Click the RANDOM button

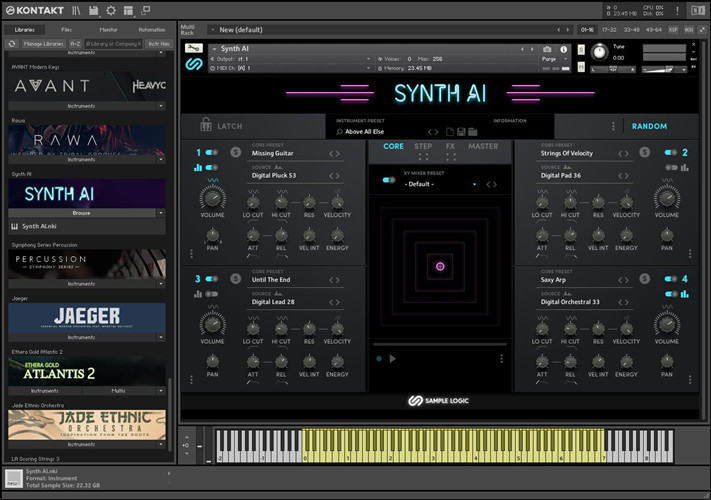coord(649,127)
